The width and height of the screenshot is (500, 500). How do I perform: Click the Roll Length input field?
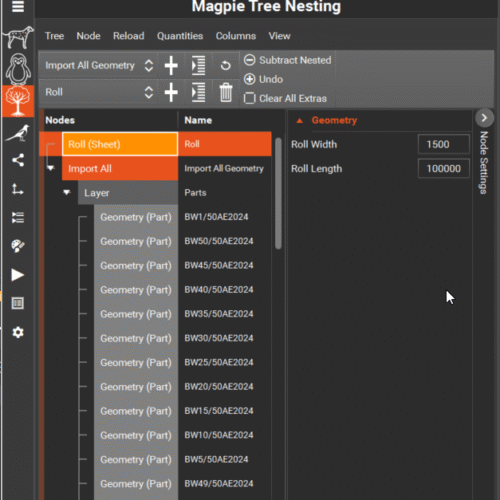pyautogui.click(x=444, y=169)
